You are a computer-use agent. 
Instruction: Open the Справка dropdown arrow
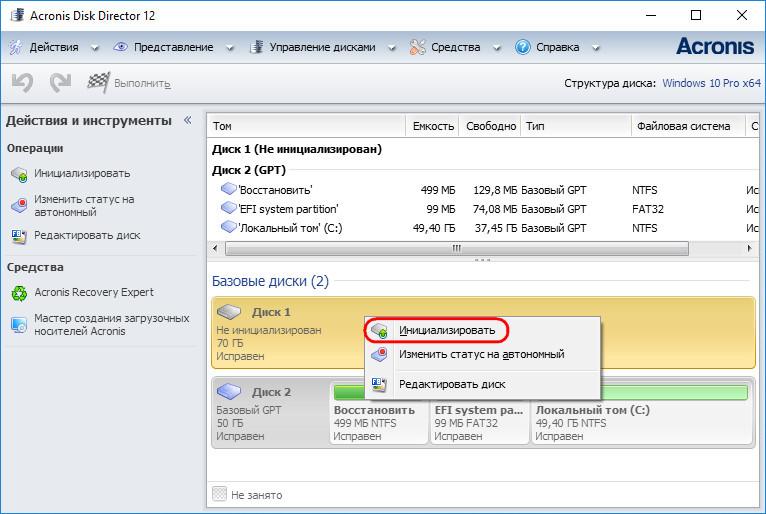point(596,48)
